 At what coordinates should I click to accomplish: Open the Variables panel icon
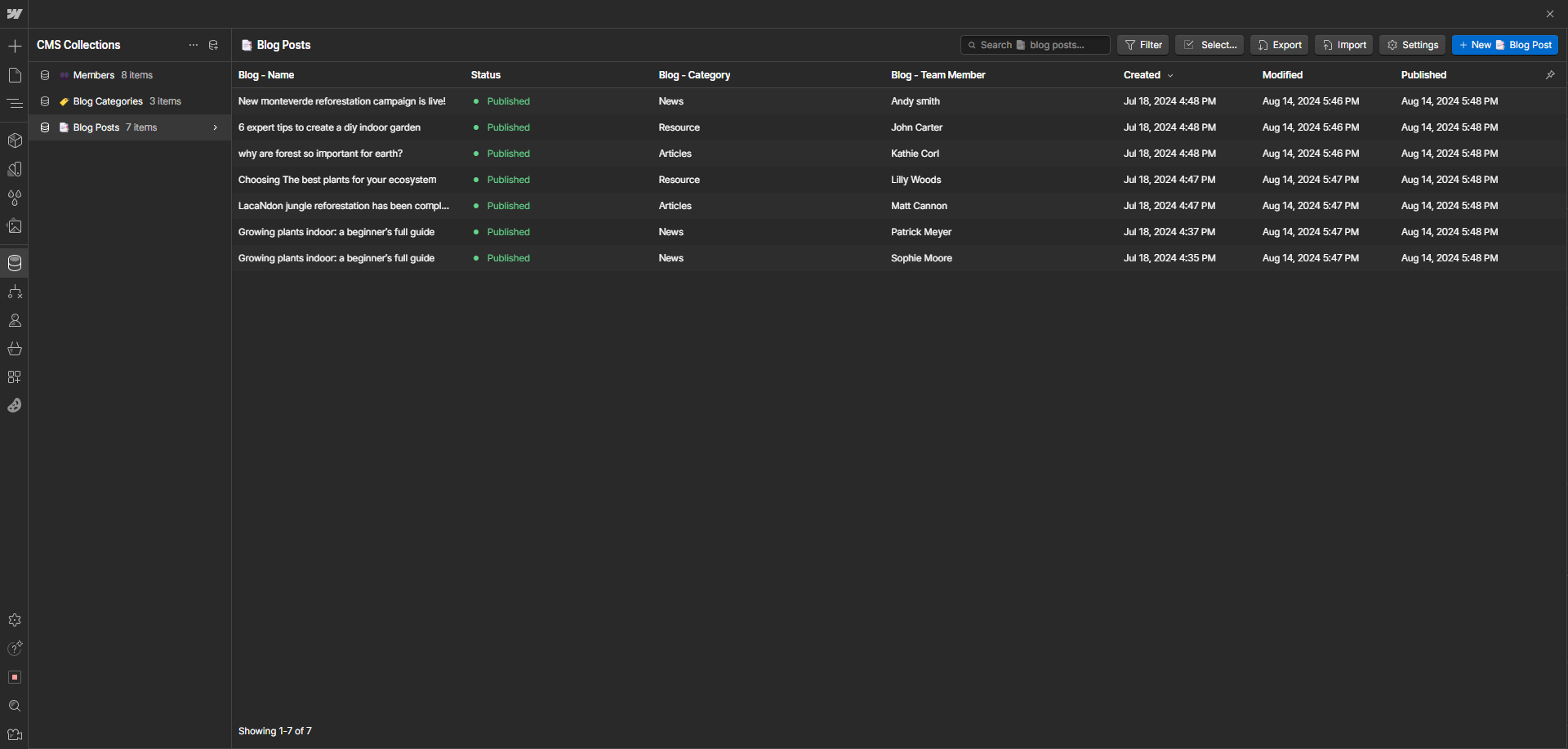pos(15,169)
